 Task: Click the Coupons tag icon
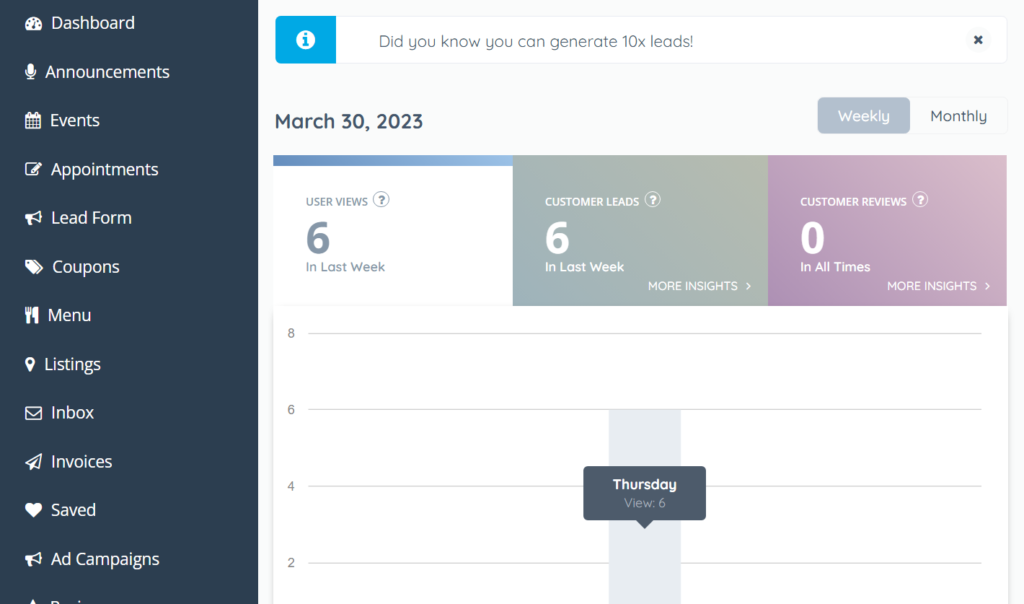[x=34, y=267]
